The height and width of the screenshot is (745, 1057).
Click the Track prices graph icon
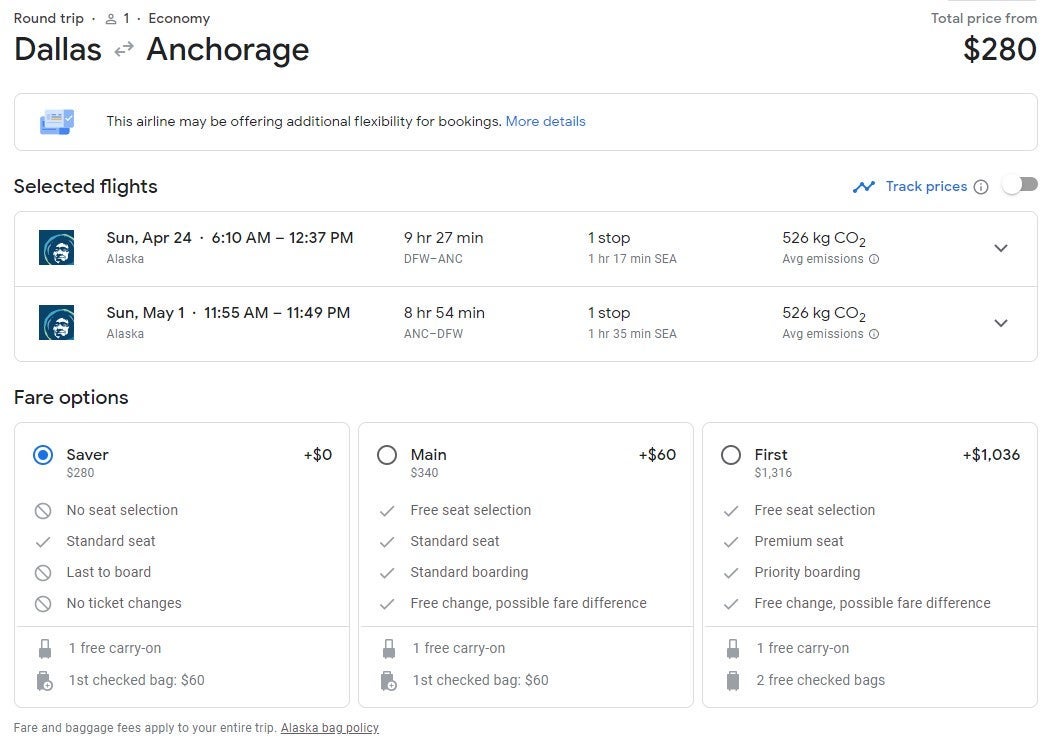(864, 187)
